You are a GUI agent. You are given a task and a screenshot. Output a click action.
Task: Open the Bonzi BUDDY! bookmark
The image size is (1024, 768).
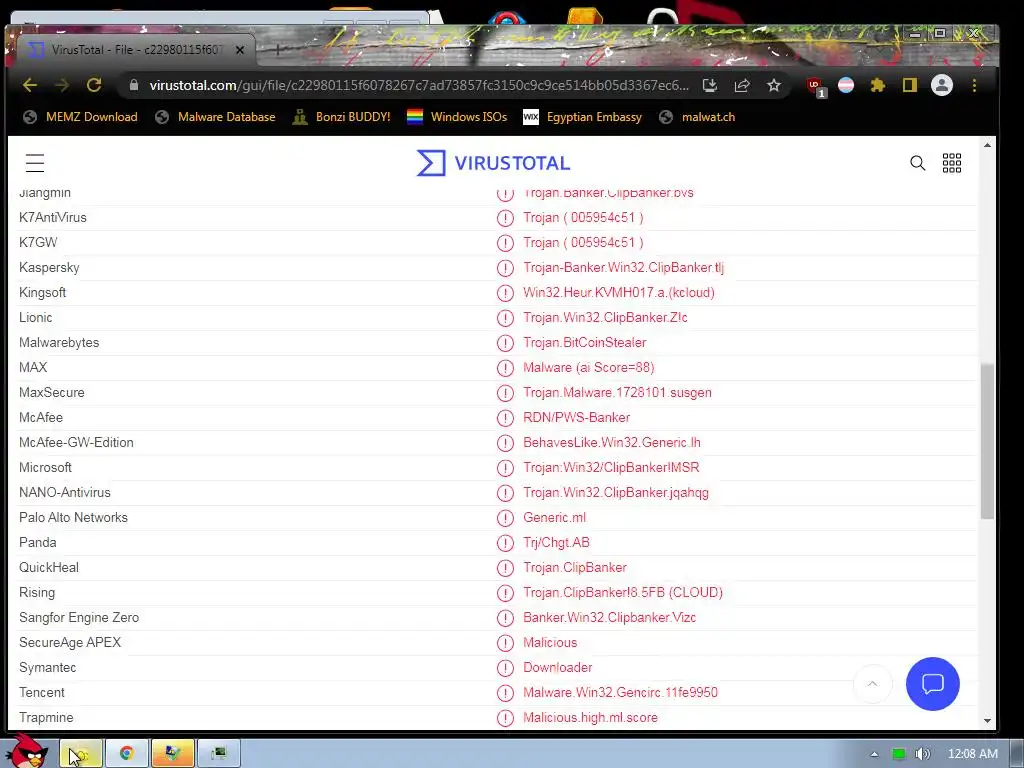click(x=342, y=117)
